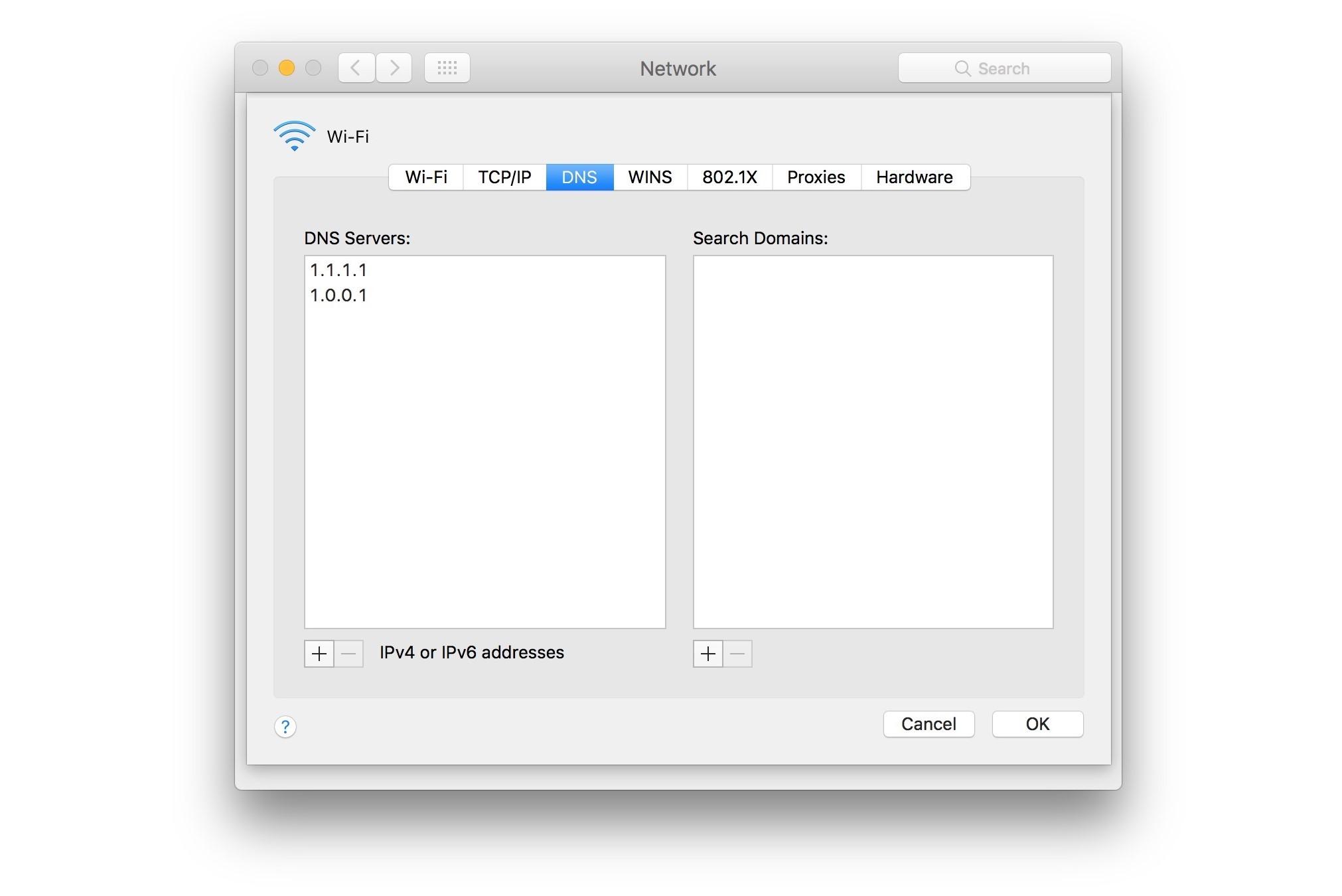The height and width of the screenshot is (896, 1342).
Task: Confirm settings with OK button
Action: [x=1037, y=724]
